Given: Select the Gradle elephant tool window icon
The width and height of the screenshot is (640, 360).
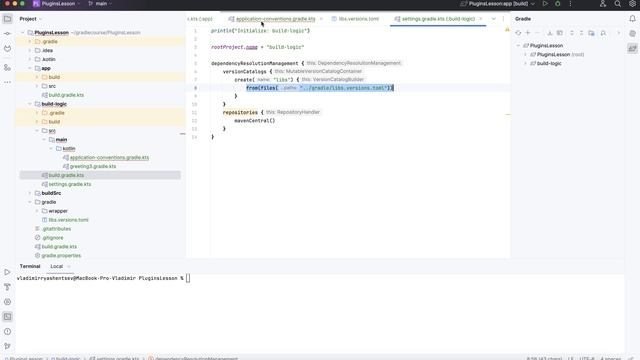Looking at the screenshot, I should coord(632,49).
